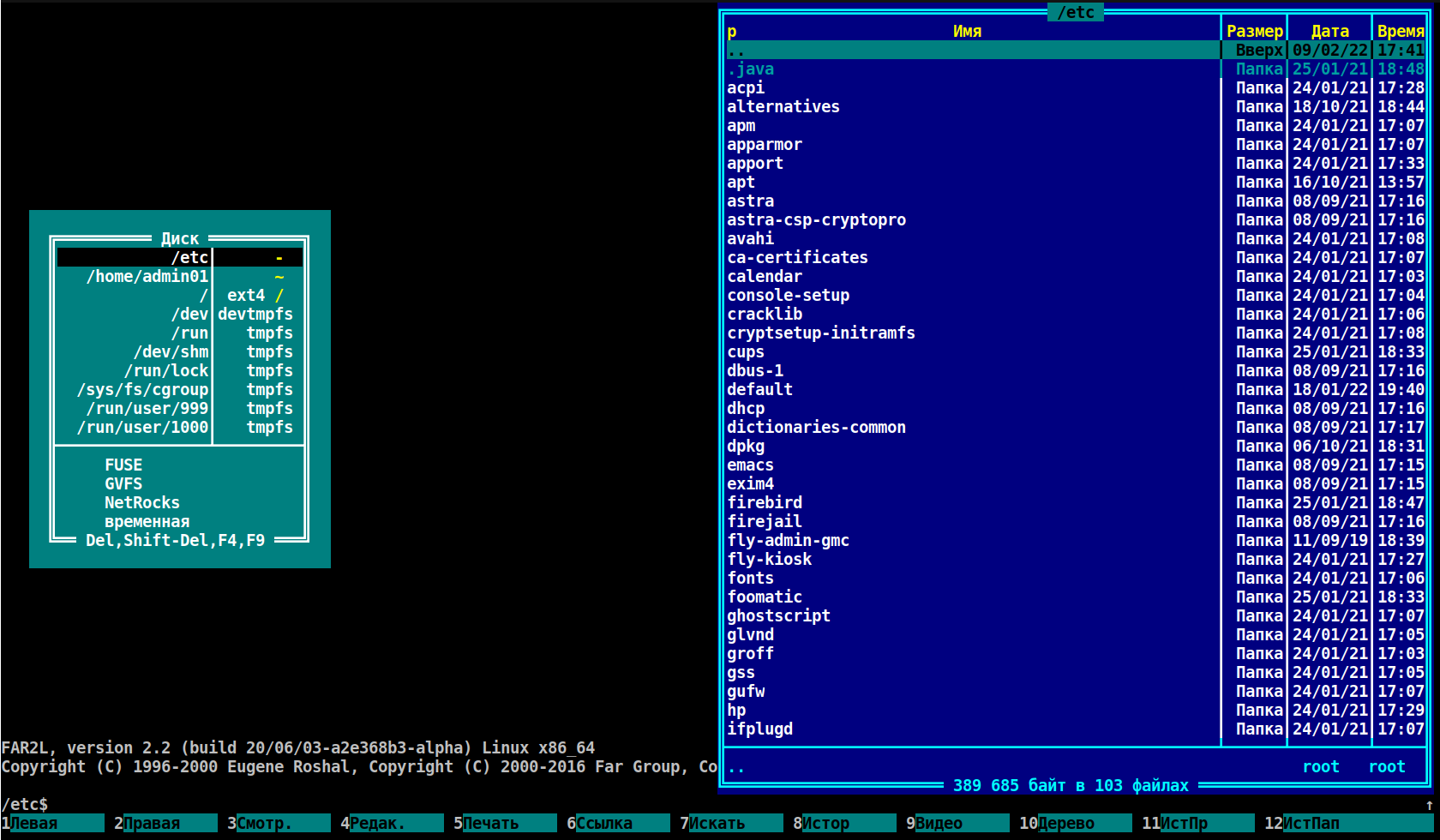The width and height of the screenshot is (1440, 840).
Task: Open NetRocks plugin in Disk menu
Action: 180,502
